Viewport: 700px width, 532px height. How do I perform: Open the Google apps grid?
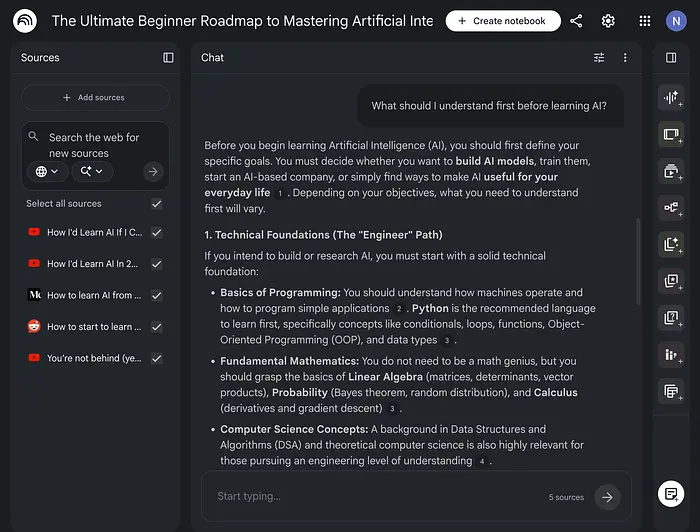pyautogui.click(x=645, y=21)
